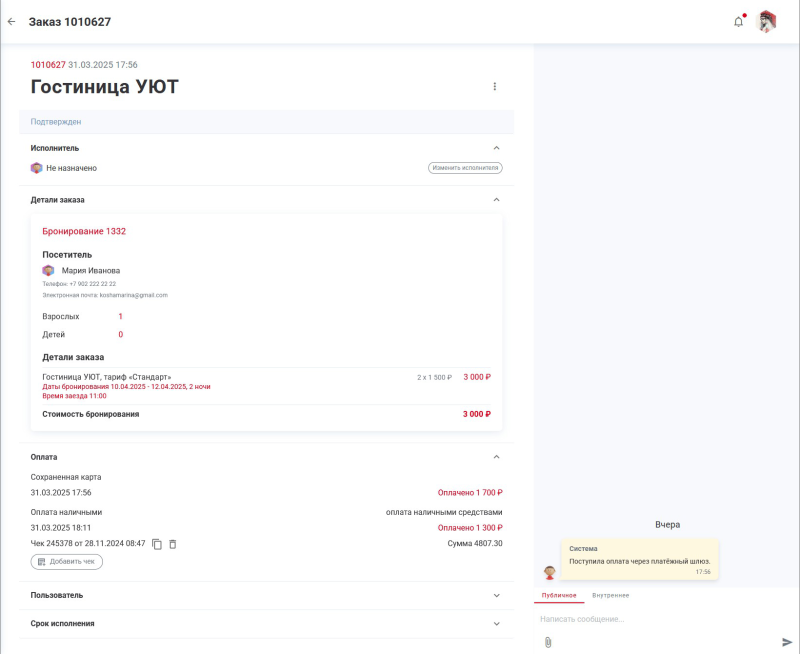800x654 pixels.
Task: Copy the check number 245378
Action: (x=157, y=545)
